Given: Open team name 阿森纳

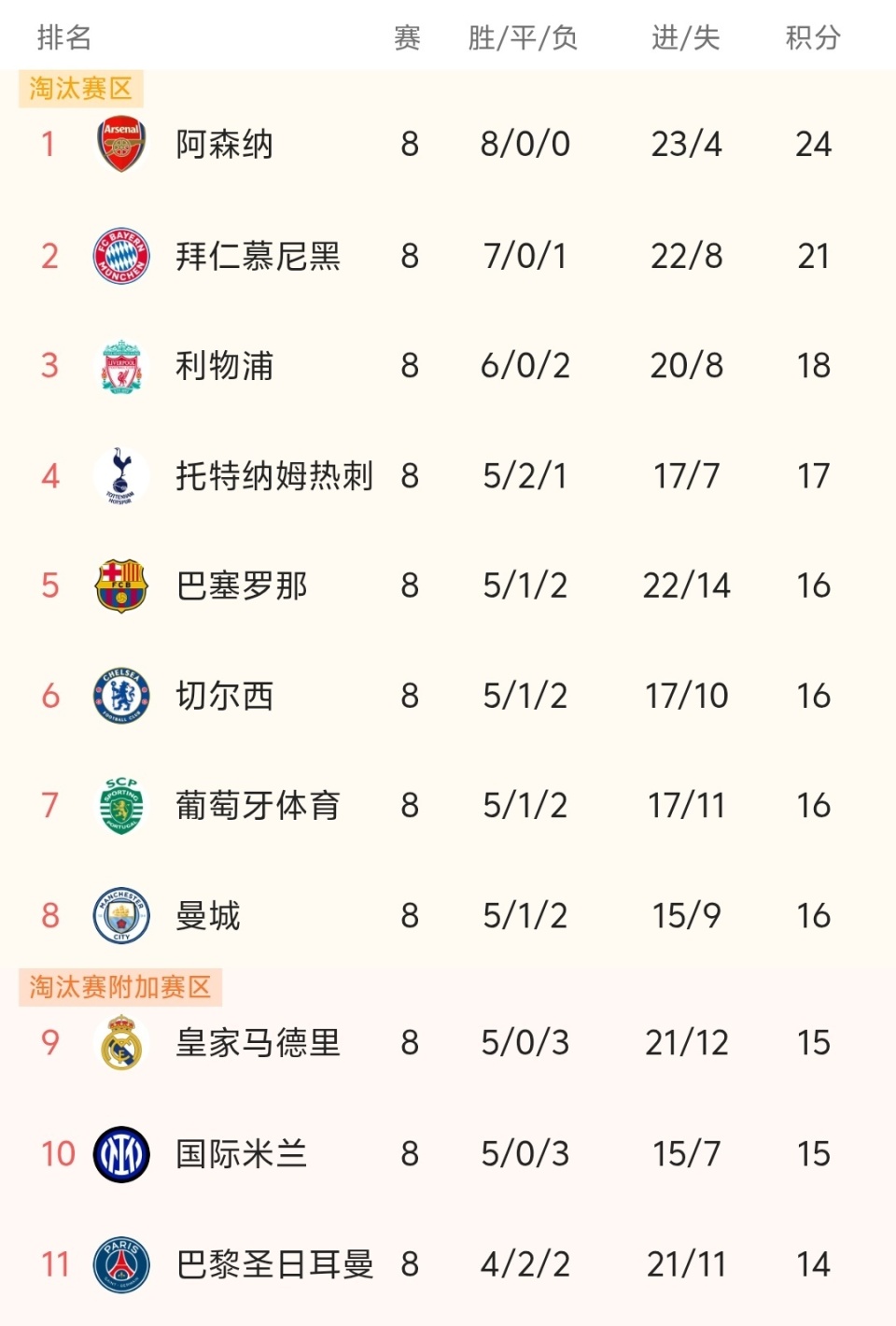Looking at the screenshot, I should [224, 145].
